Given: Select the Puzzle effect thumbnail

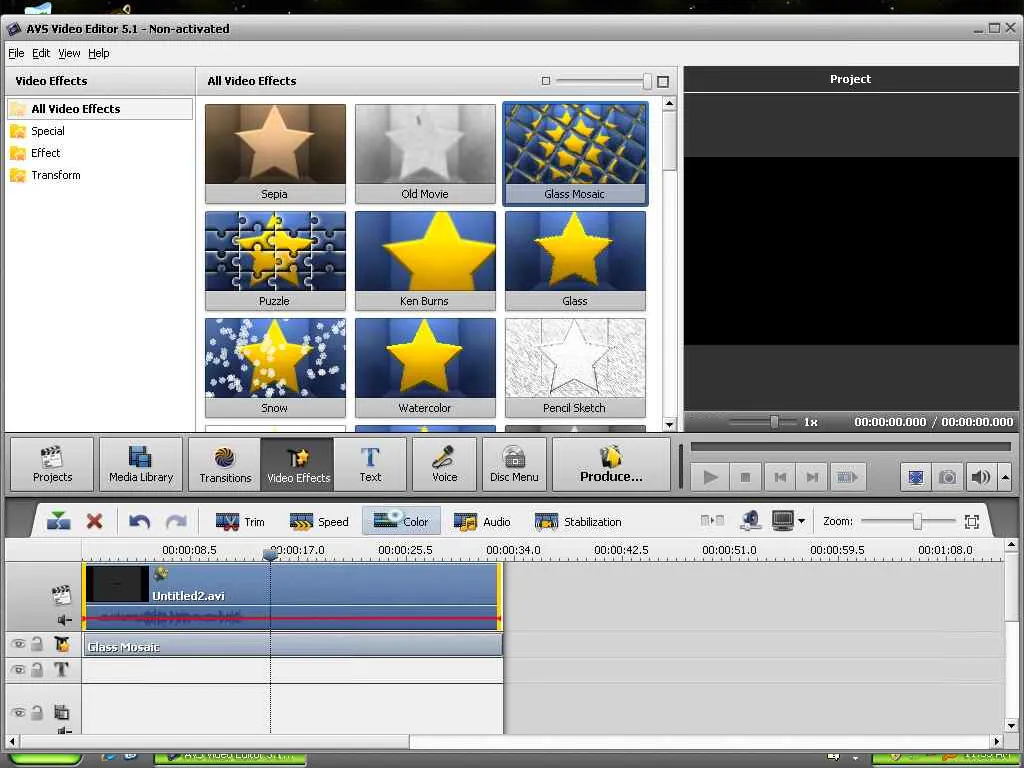Looking at the screenshot, I should click(x=275, y=261).
